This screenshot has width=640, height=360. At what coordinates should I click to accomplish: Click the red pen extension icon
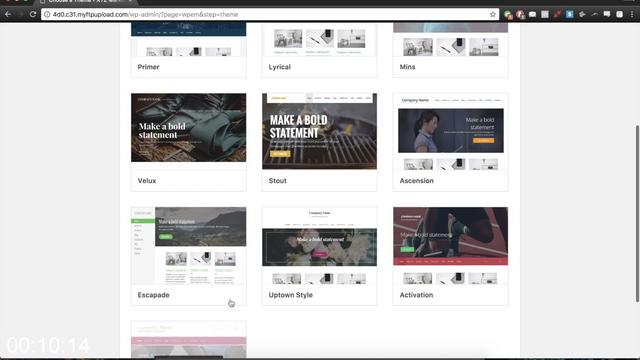pos(557,14)
